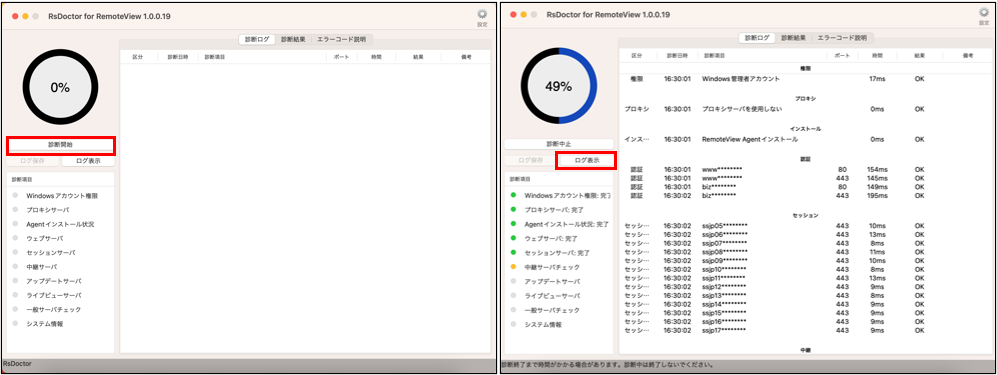Click 診断項目 list heading in 49% window
997x375 pixels.
(x=519, y=179)
